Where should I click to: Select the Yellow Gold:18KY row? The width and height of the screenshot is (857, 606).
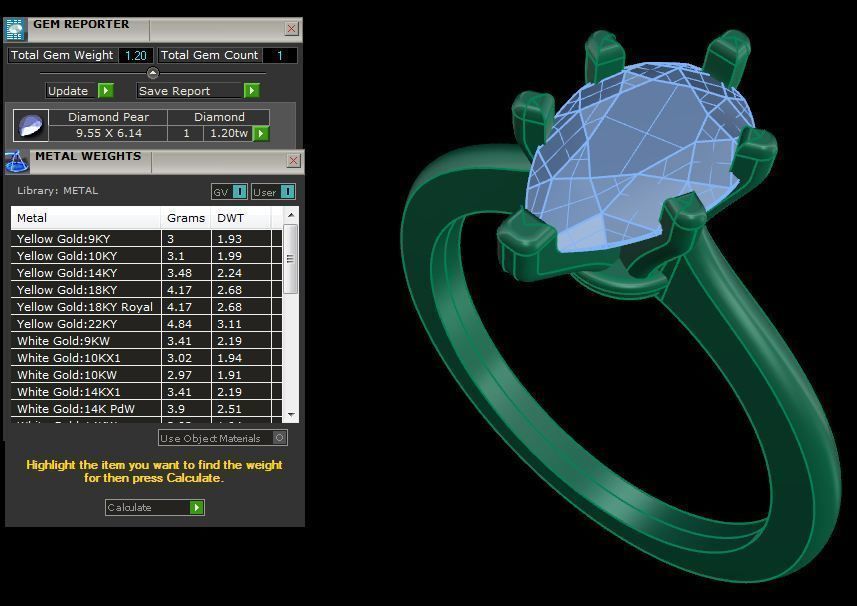pos(146,290)
